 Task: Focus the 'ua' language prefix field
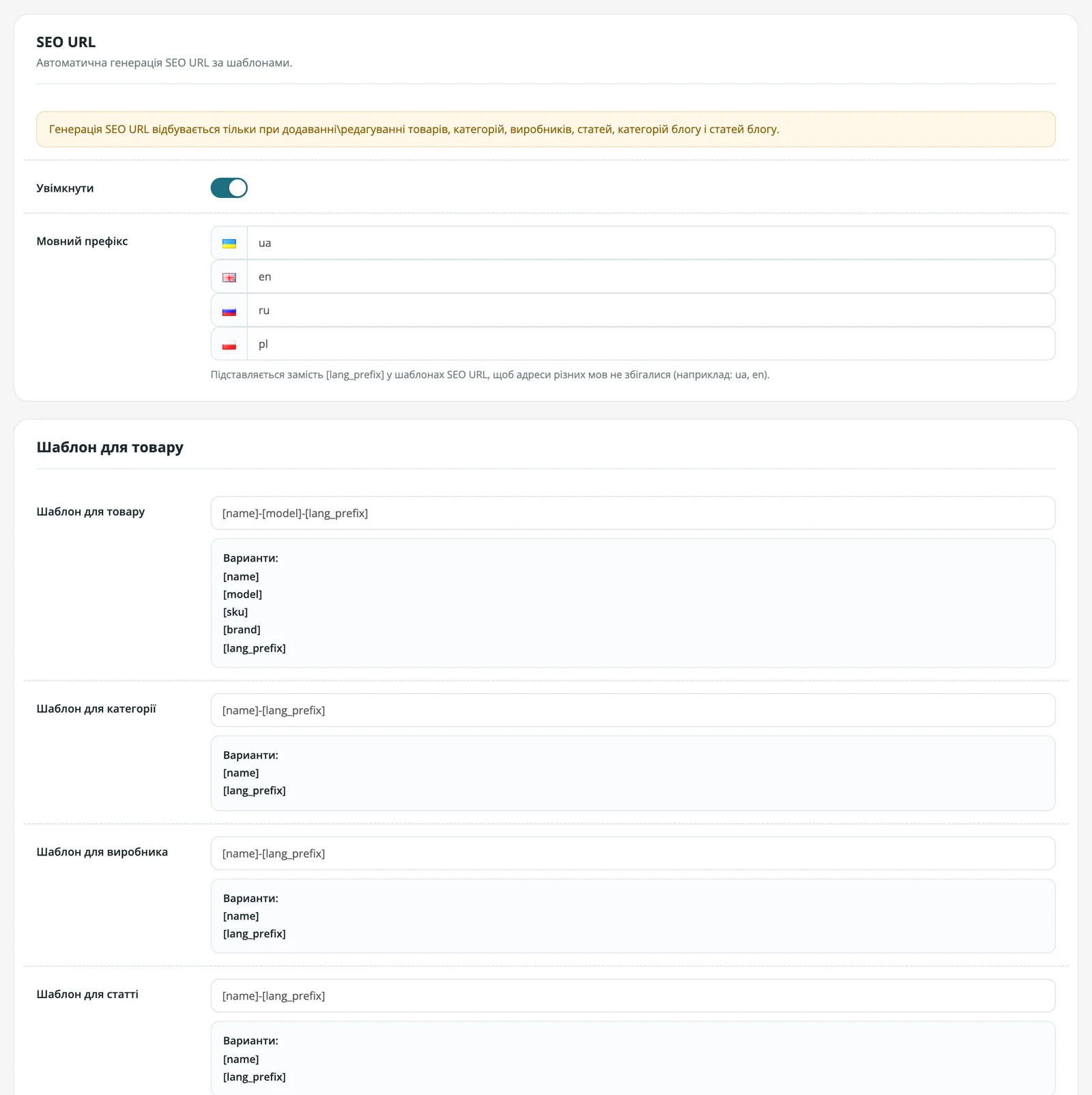pos(650,243)
